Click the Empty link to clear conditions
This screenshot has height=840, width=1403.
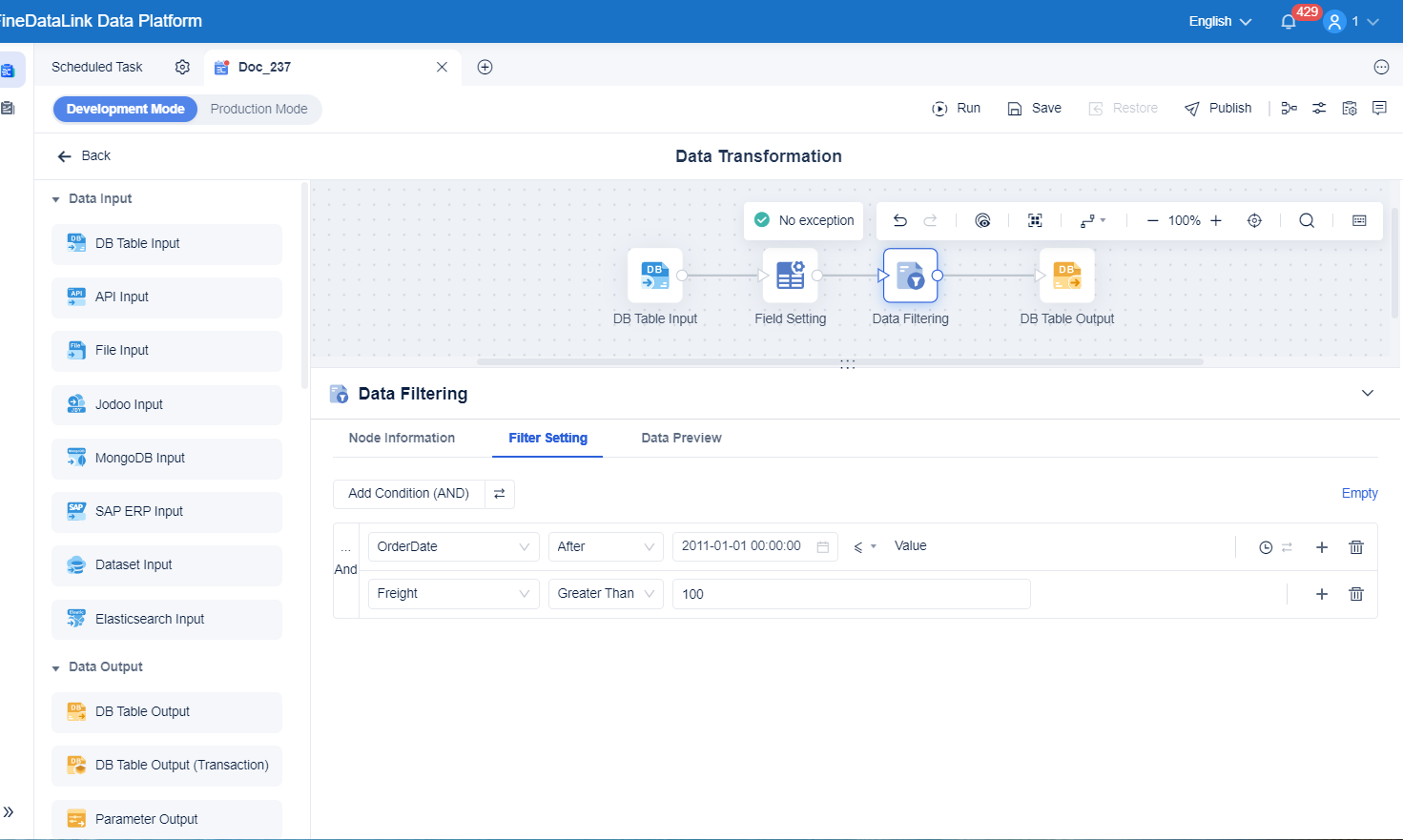[1359, 493]
